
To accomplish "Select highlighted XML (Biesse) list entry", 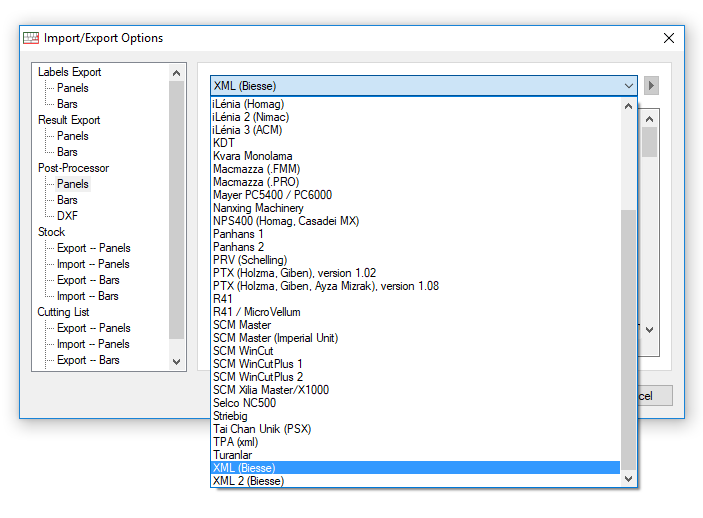I will tap(415, 468).
